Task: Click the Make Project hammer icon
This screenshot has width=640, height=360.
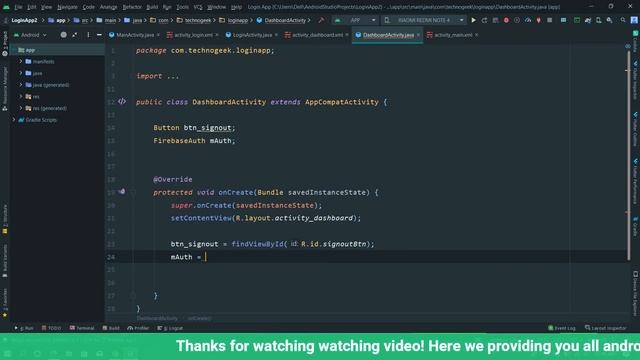Action: coord(321,20)
